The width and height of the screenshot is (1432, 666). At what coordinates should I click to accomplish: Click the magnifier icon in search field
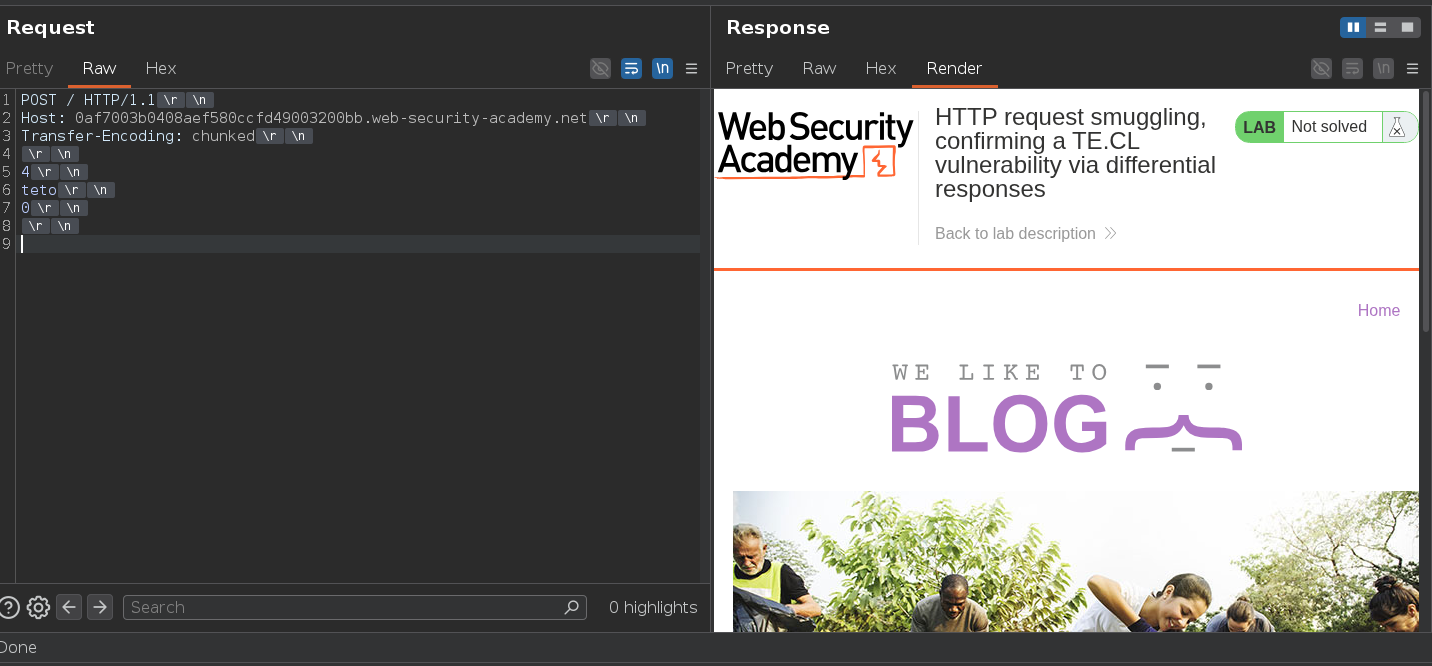[571, 607]
